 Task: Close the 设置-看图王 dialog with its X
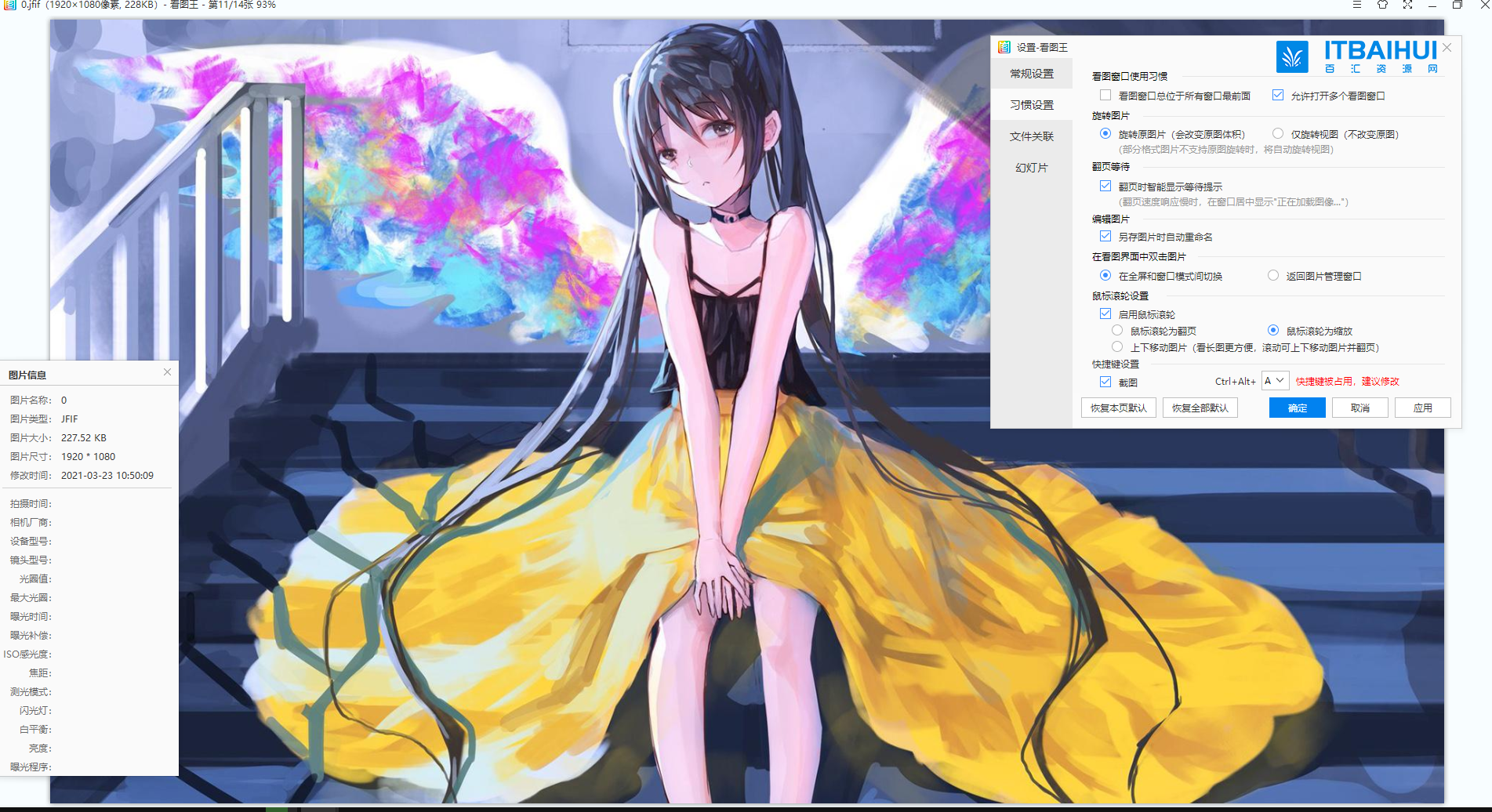point(1447,48)
